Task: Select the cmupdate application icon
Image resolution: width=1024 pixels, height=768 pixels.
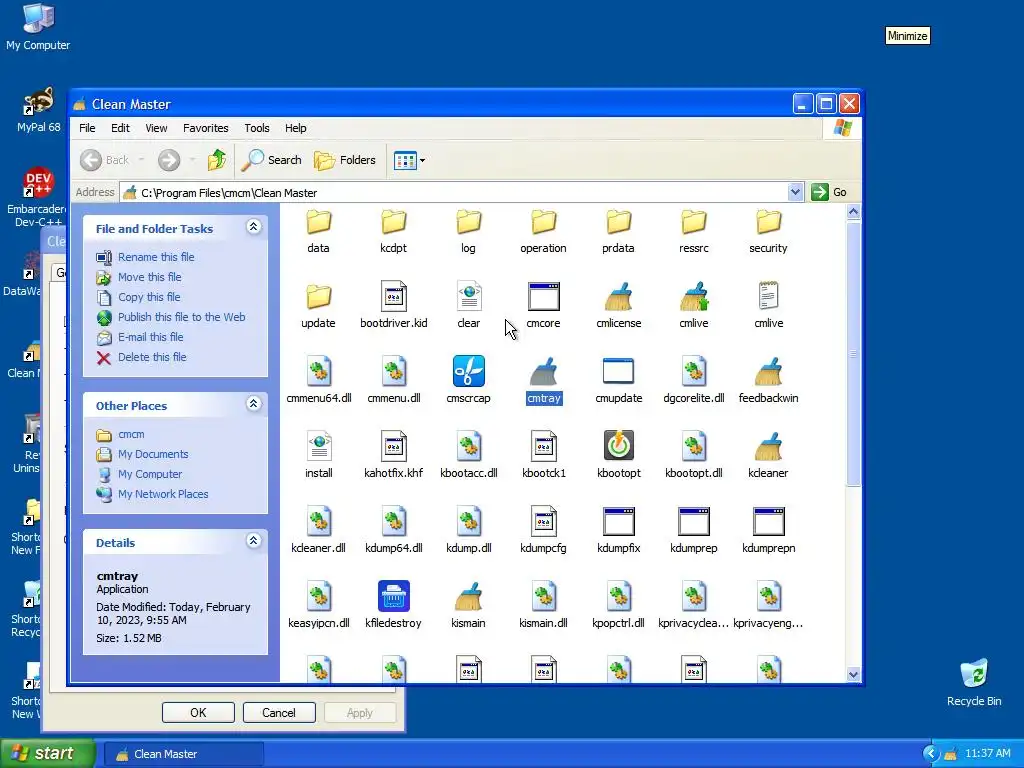Action: 618,372
